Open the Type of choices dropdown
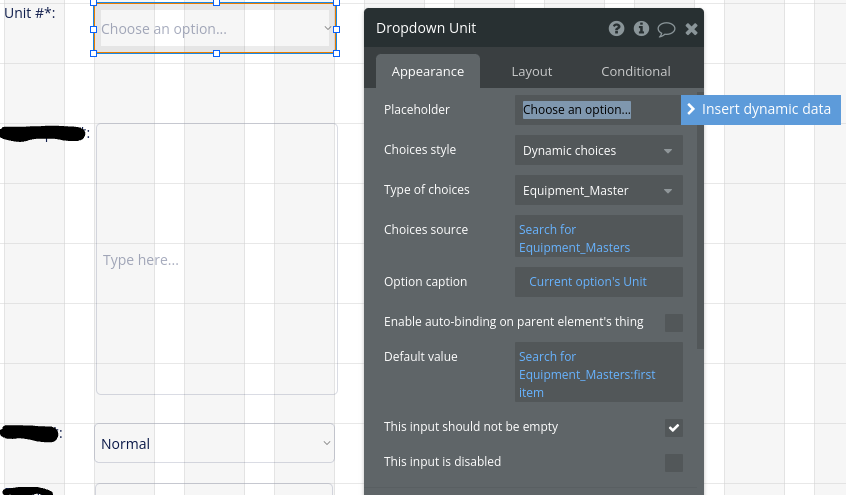This screenshot has width=846, height=495. click(599, 191)
